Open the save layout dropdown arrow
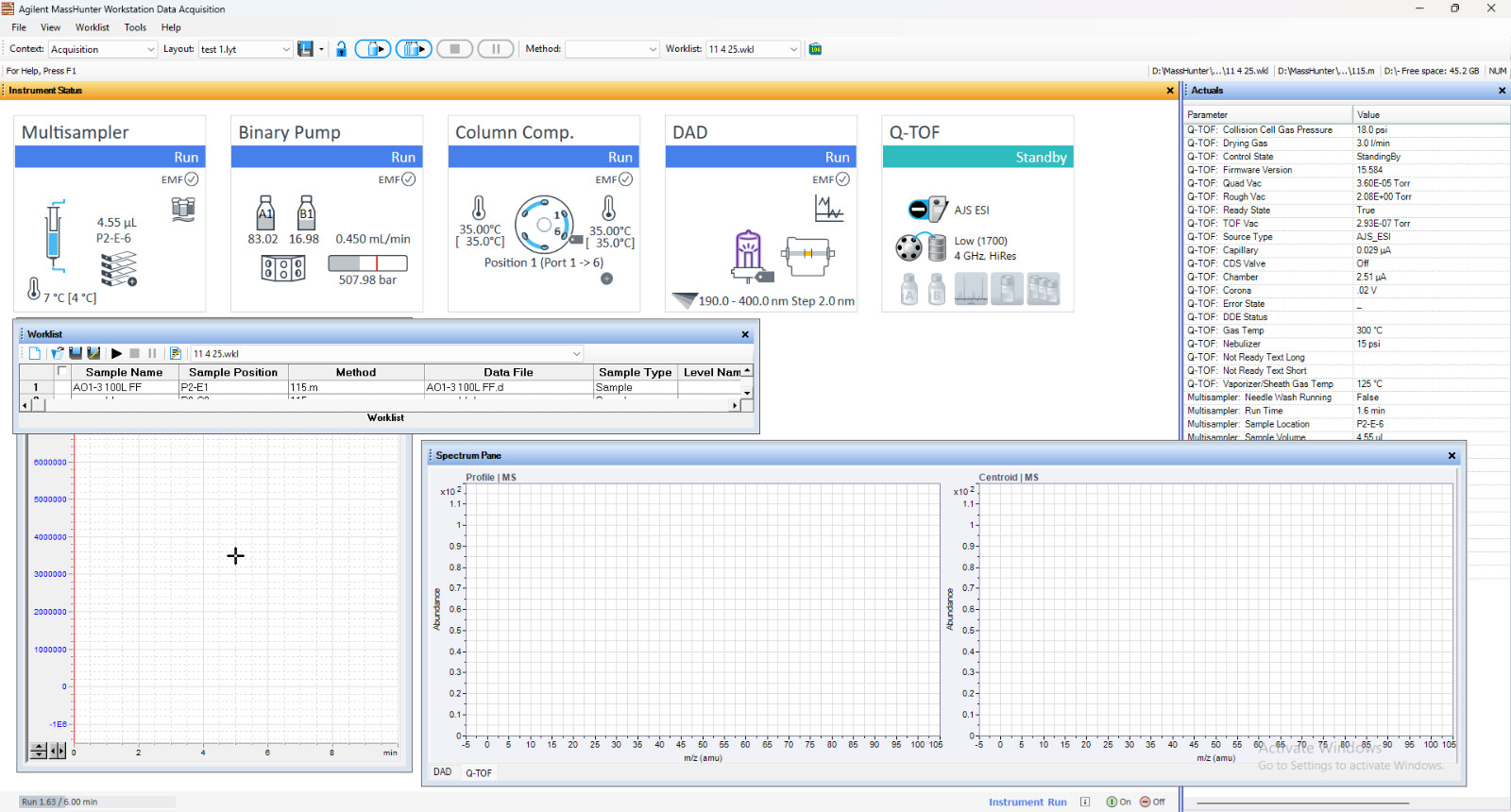 point(321,49)
